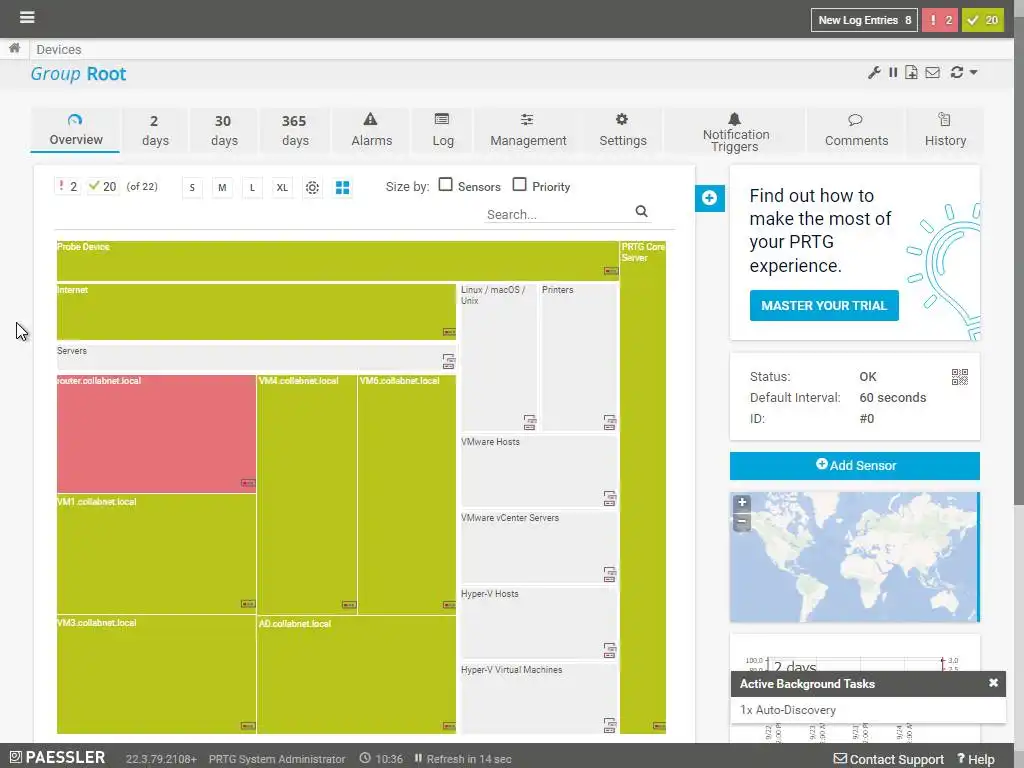Viewport: 1024px width, 768px height.
Task: Filter by 2 down sensors status
Action: (68, 187)
